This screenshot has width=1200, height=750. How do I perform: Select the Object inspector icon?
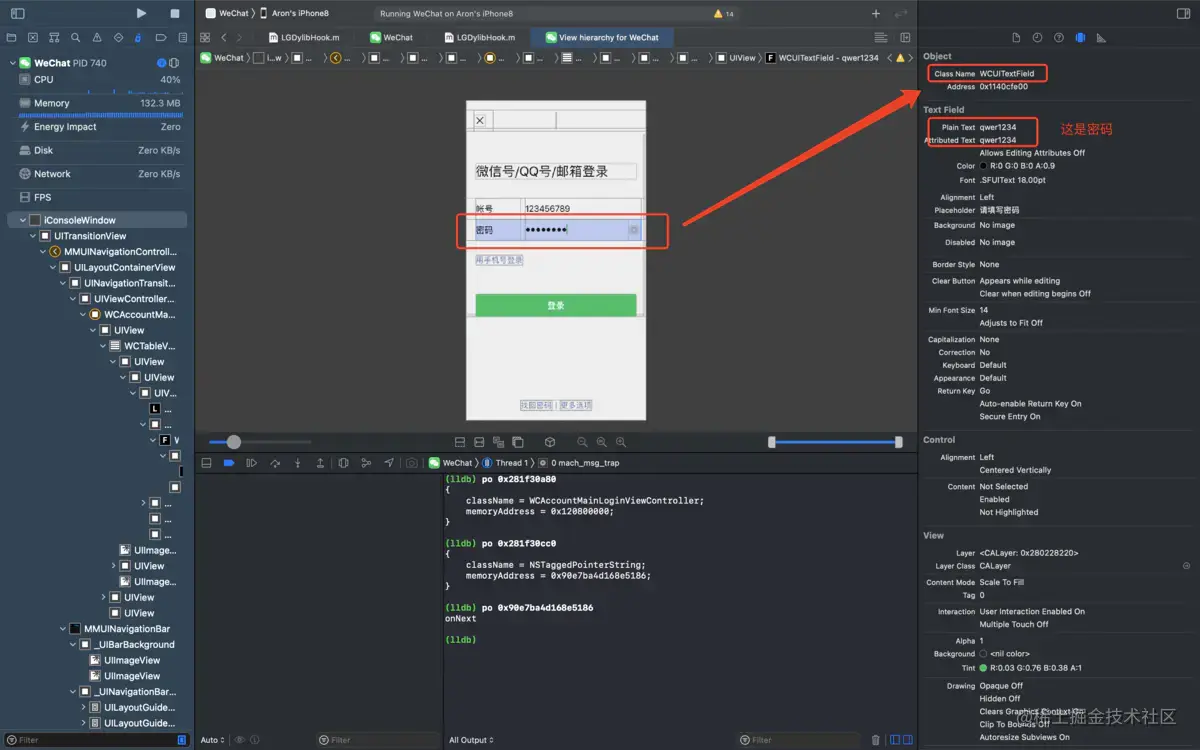coord(1080,37)
